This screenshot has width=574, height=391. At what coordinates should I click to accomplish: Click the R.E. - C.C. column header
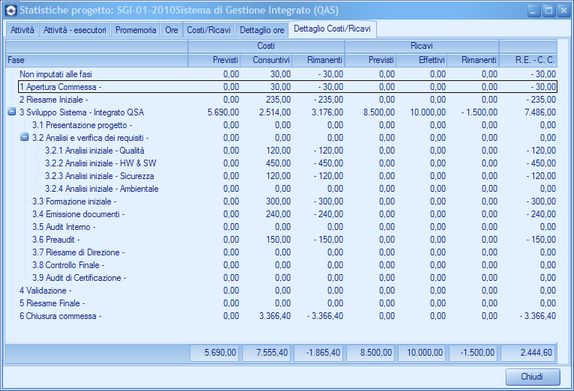(528, 60)
